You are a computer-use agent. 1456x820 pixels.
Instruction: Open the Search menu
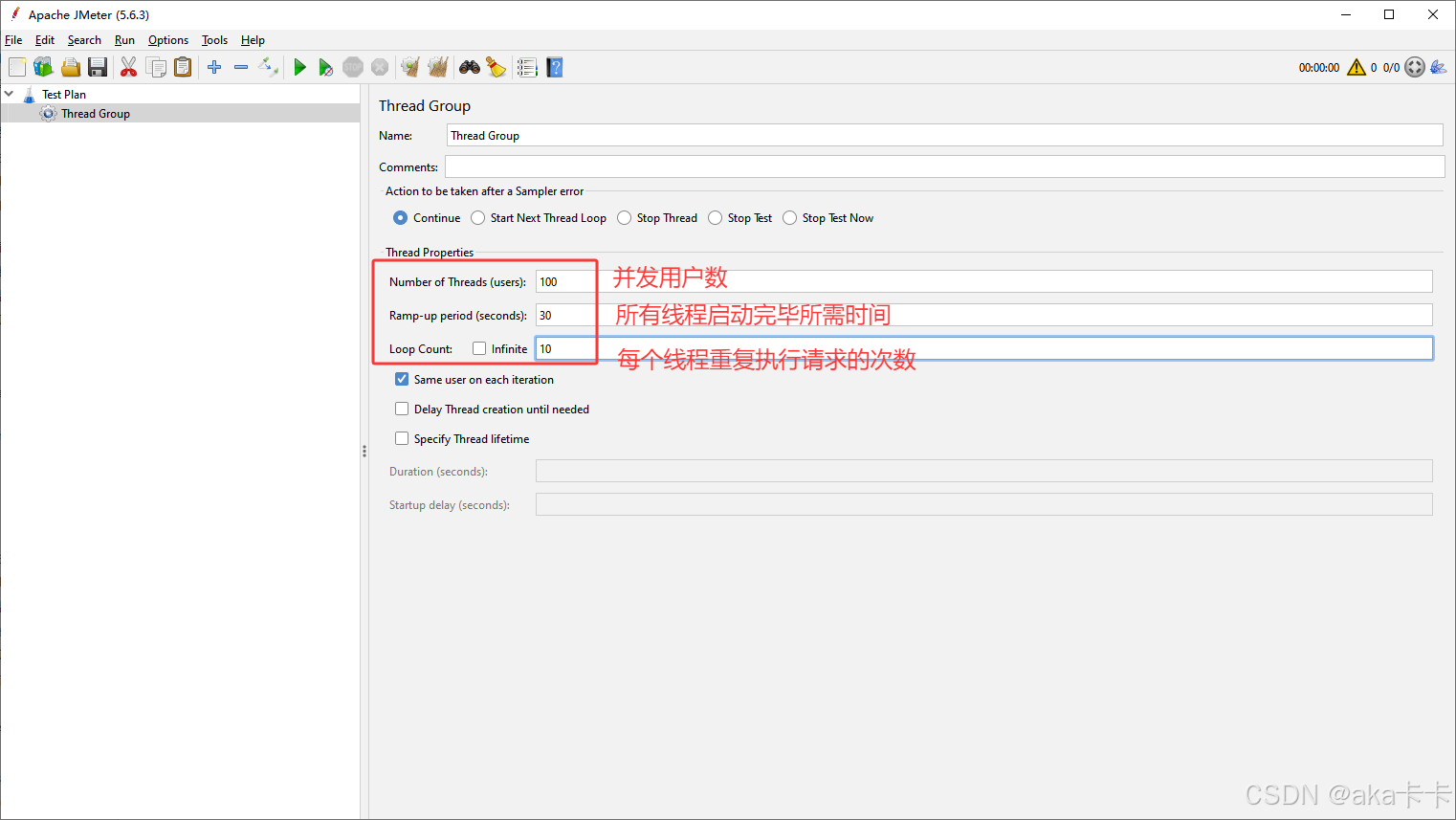84,40
